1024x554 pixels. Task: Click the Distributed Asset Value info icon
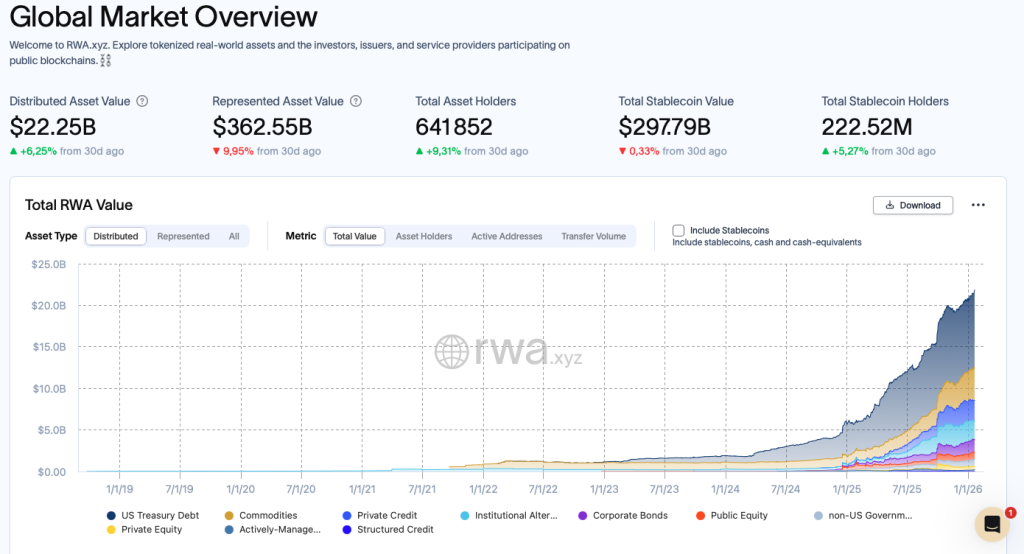point(142,101)
